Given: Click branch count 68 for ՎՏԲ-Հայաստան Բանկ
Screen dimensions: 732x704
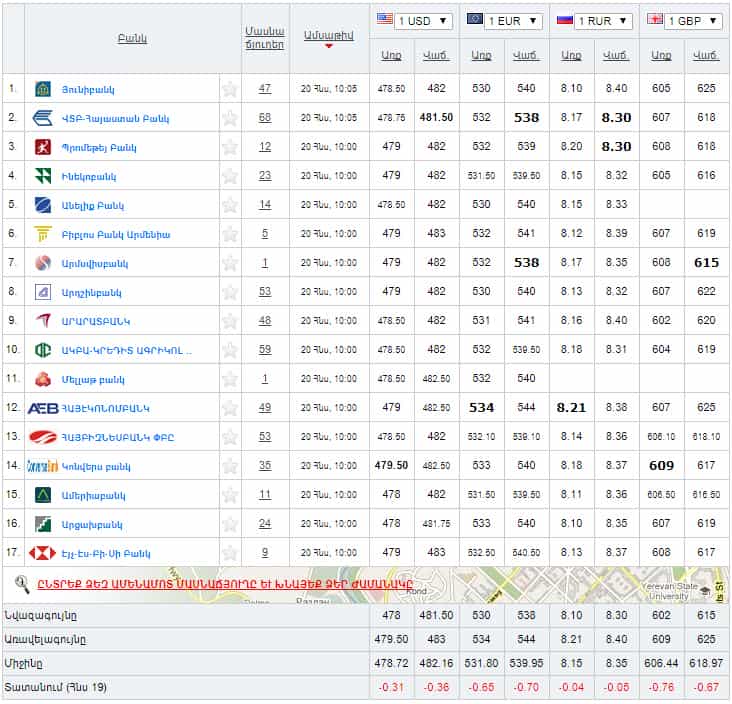Looking at the screenshot, I should point(265,118).
